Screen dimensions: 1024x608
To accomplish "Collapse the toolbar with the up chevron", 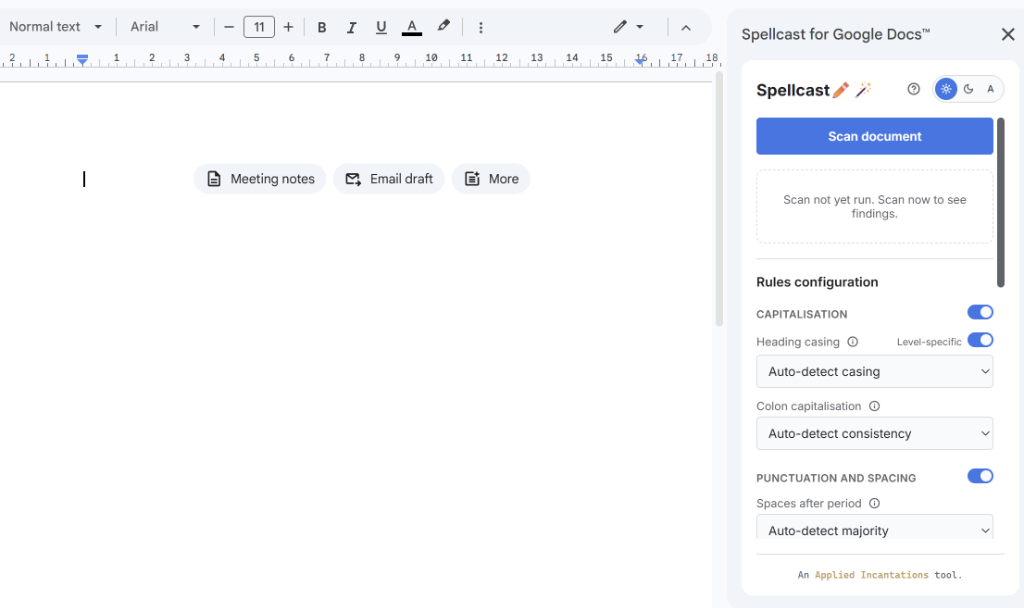I will tap(686, 27).
